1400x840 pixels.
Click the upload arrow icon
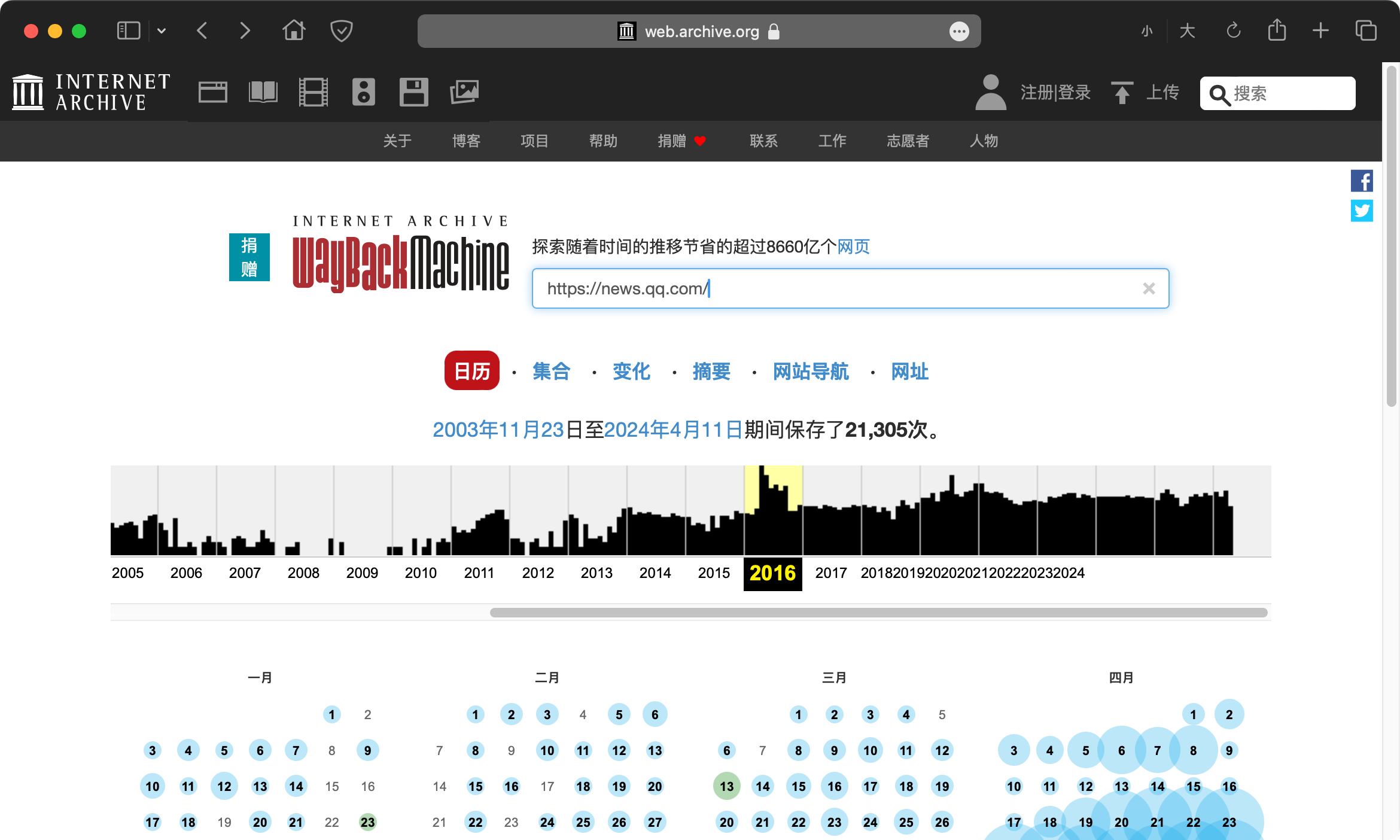(1122, 92)
